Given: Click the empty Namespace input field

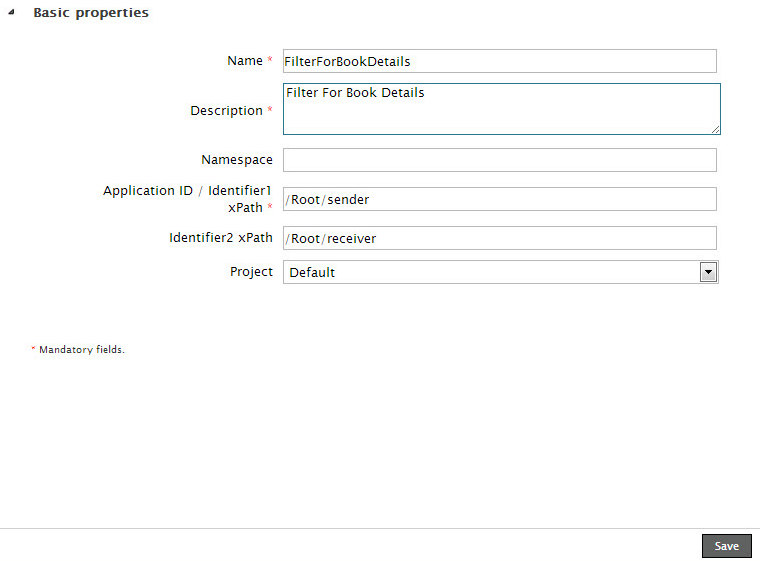Looking at the screenshot, I should (x=499, y=160).
